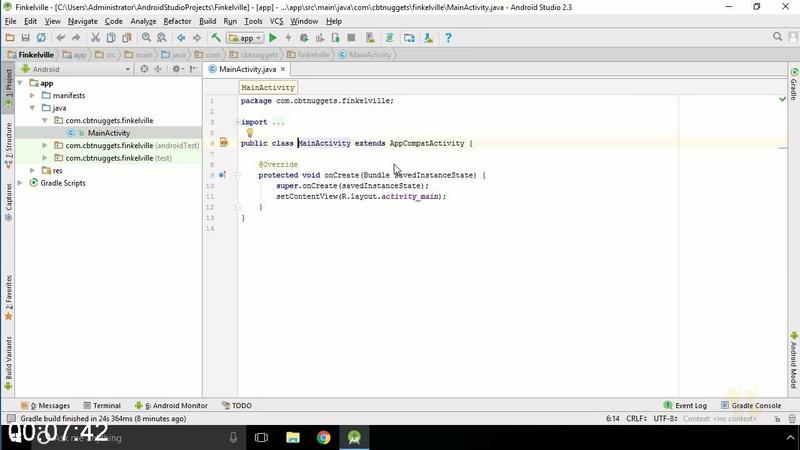The height and width of the screenshot is (450, 800).
Task: Open the Event Log
Action: pos(685,406)
